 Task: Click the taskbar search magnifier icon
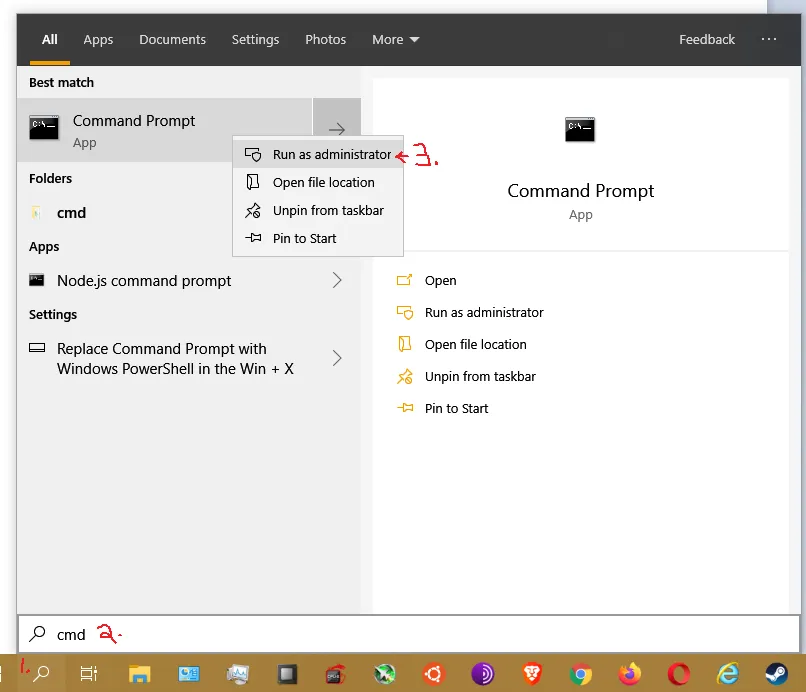(x=41, y=673)
